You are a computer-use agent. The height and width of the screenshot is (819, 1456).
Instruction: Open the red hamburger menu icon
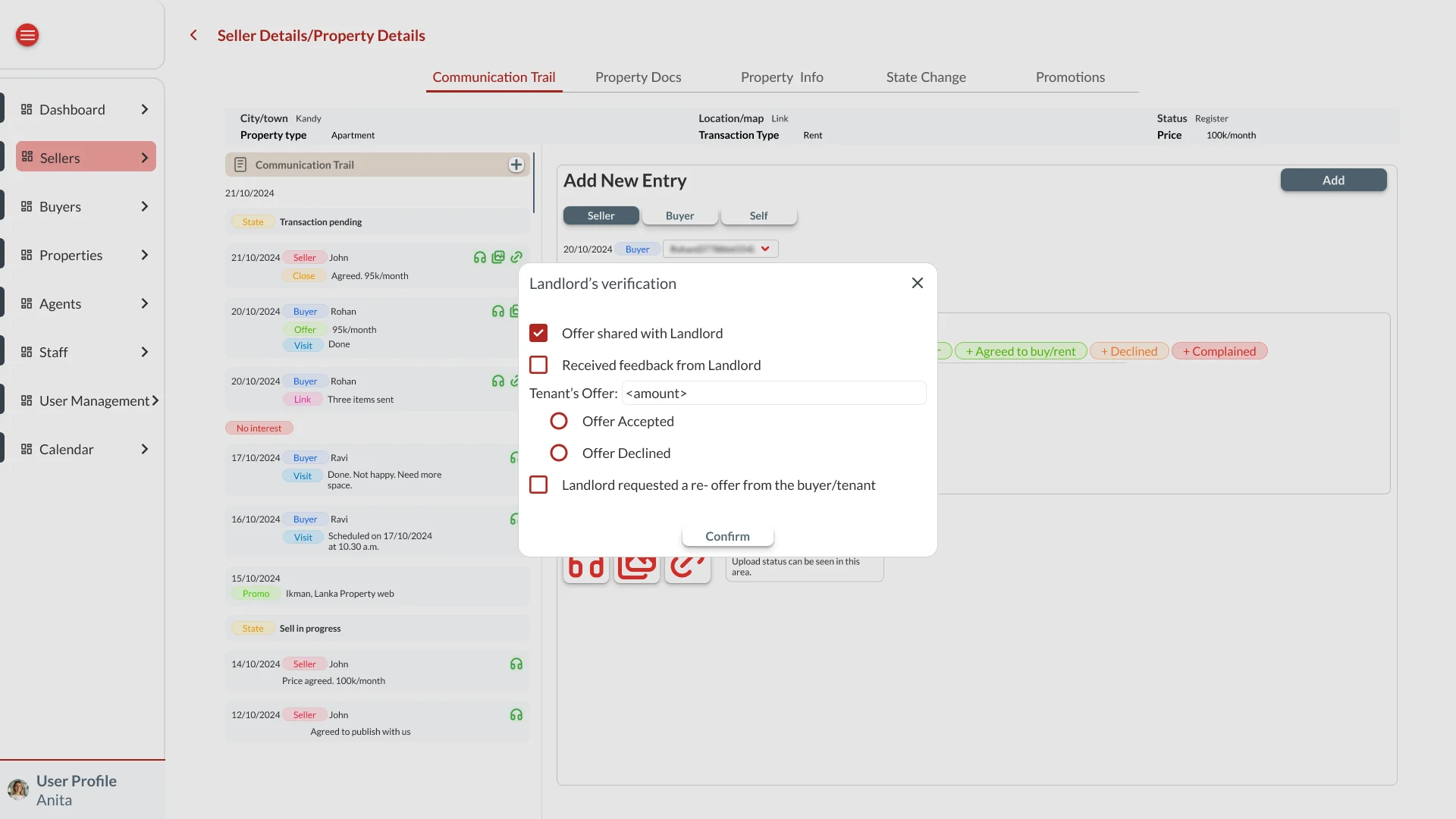27,35
